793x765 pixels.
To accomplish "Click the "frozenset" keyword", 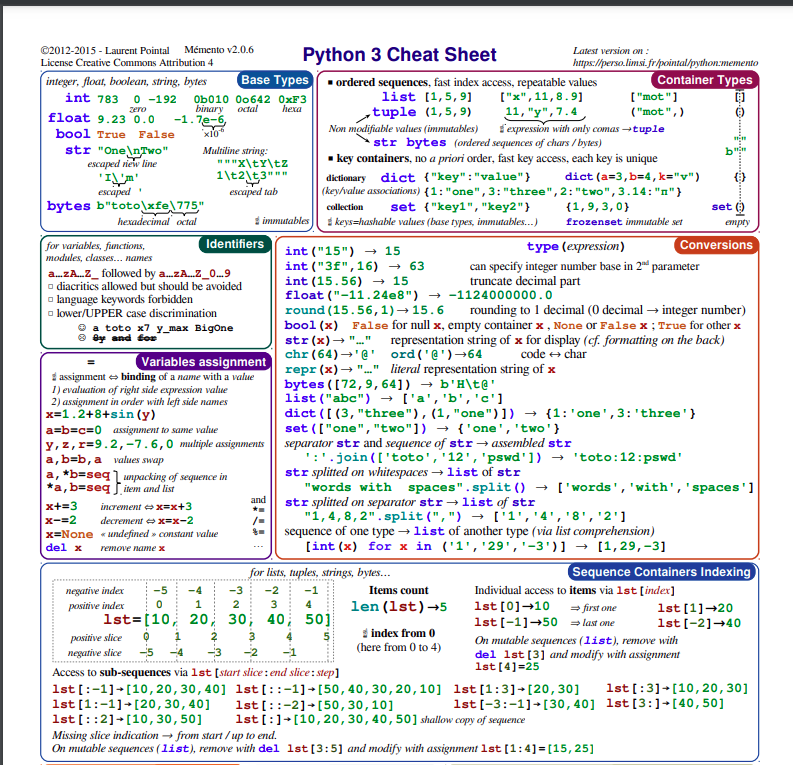I will pyautogui.click(x=594, y=221).
